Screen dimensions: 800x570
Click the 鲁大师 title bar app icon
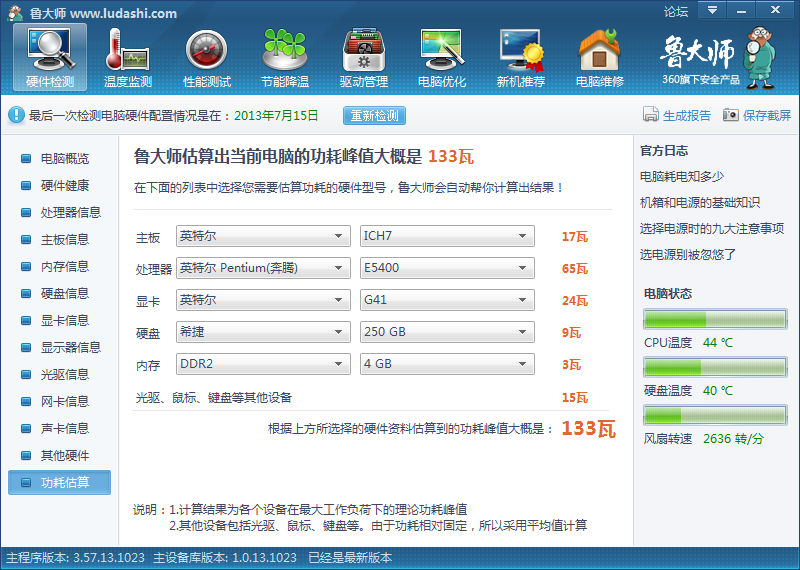(x=15, y=12)
